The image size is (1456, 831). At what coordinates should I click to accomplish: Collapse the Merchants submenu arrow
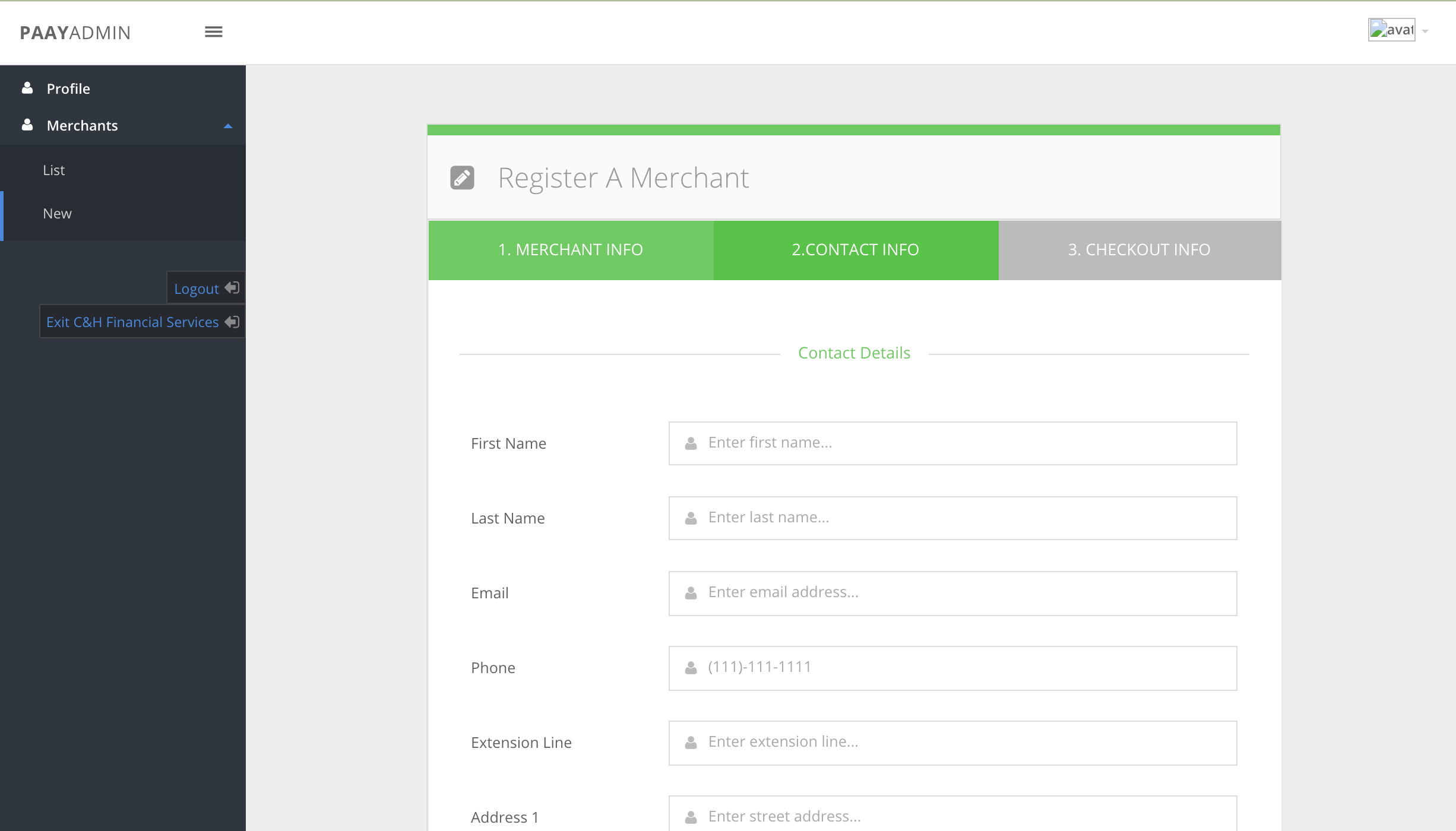[x=228, y=126]
